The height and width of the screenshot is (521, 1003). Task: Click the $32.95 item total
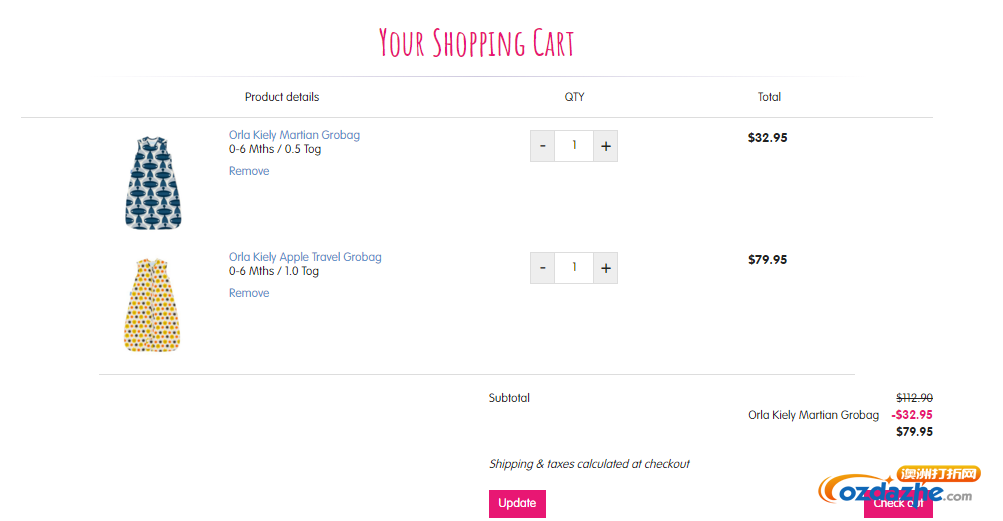[768, 138]
